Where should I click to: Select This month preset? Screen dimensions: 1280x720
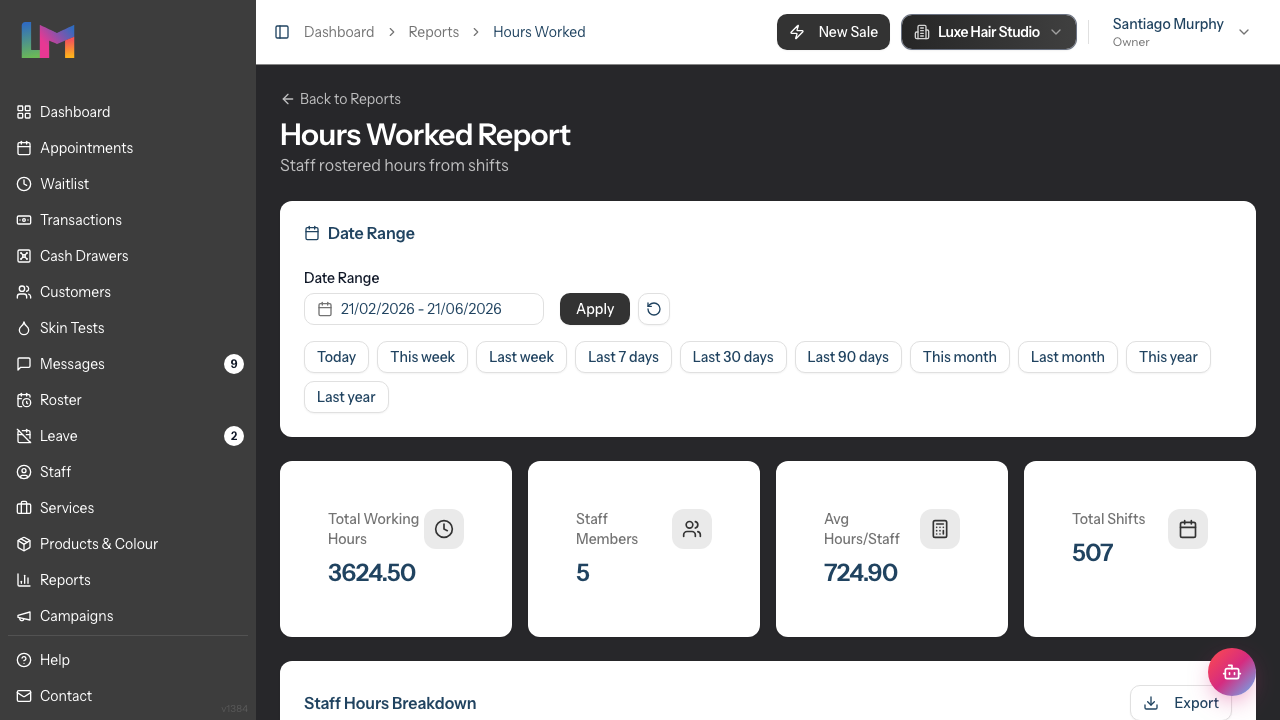pos(960,357)
